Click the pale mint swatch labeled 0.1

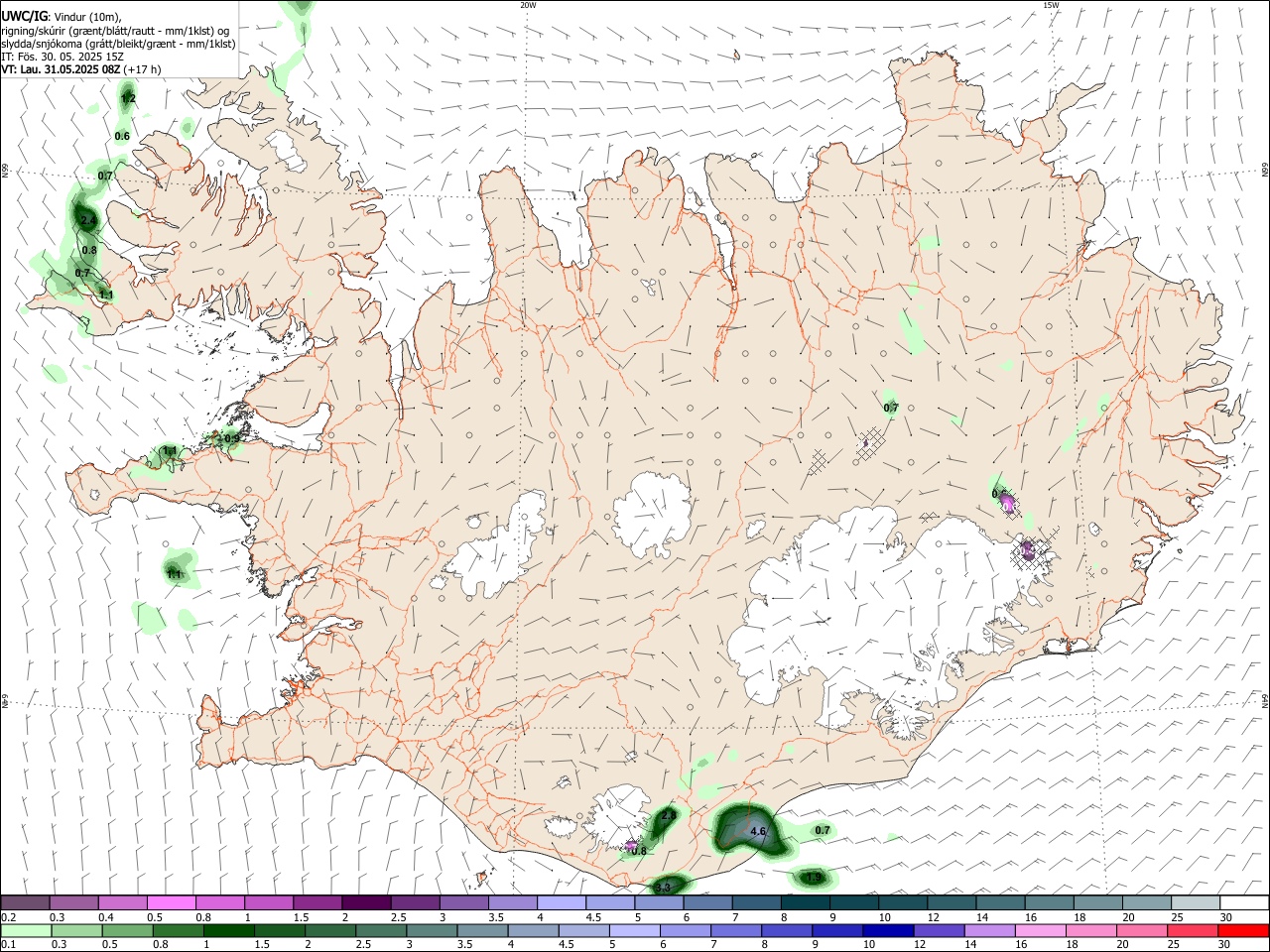tap(26, 930)
